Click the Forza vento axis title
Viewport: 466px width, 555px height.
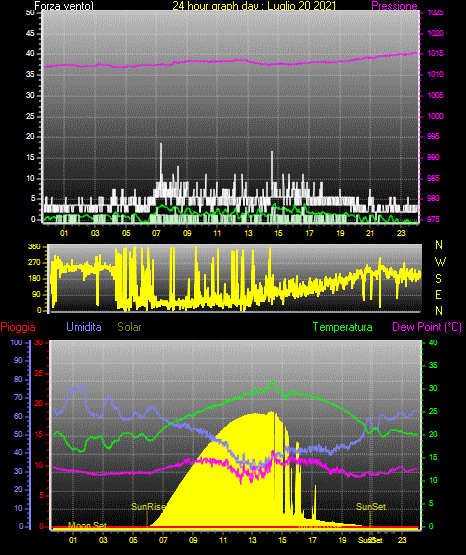pos(64,6)
